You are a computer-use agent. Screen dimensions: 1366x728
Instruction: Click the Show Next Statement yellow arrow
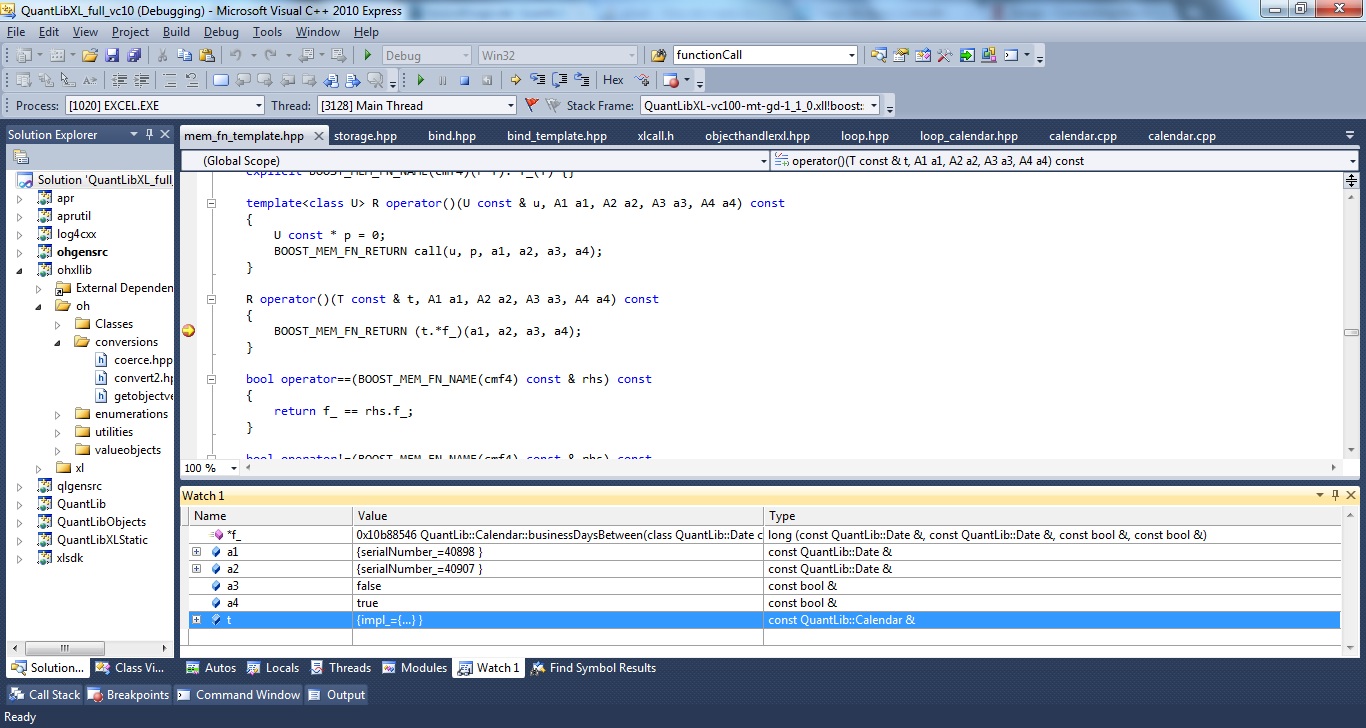[516, 80]
